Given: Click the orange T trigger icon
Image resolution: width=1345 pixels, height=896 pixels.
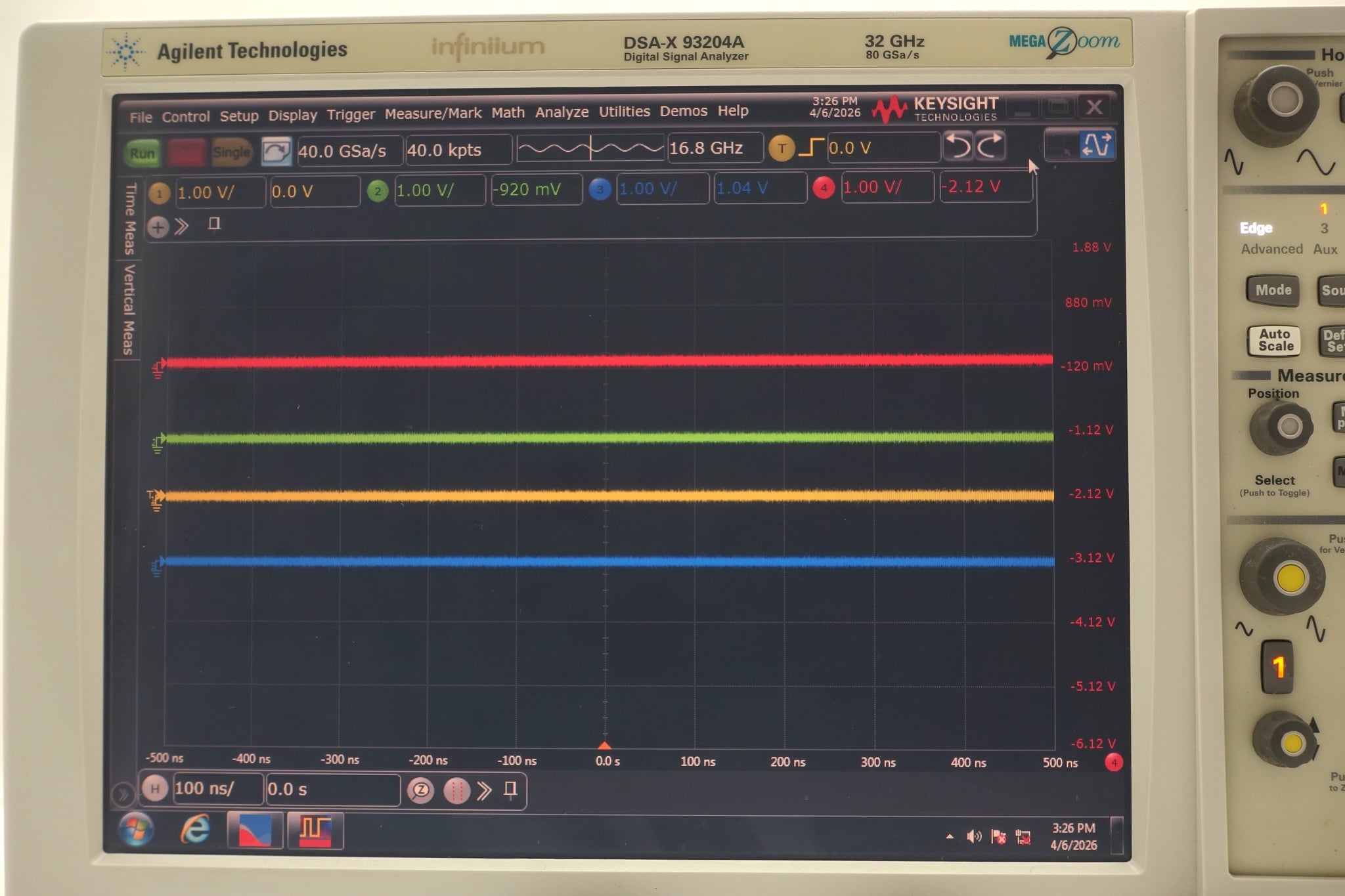Looking at the screenshot, I should [782, 148].
